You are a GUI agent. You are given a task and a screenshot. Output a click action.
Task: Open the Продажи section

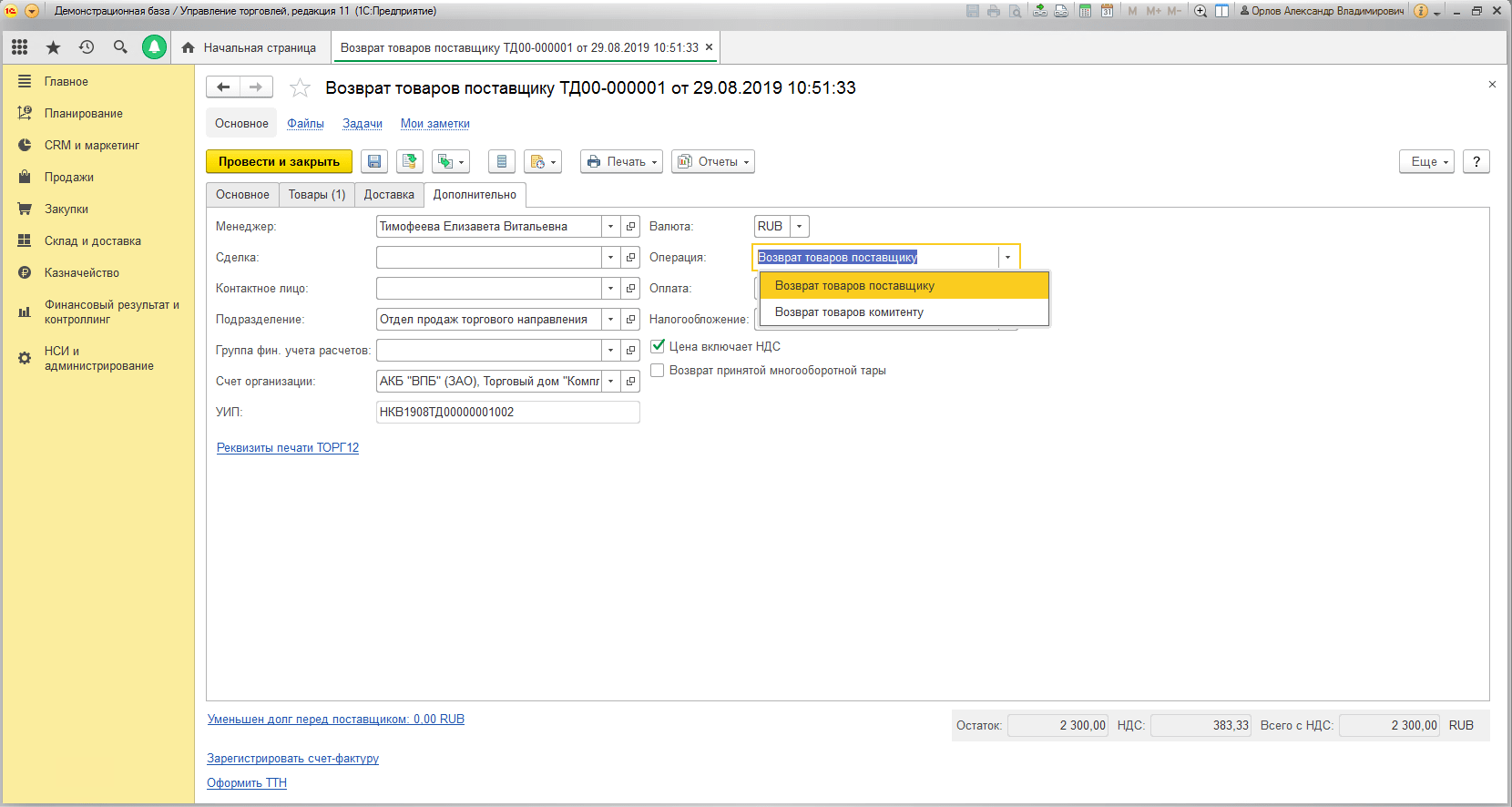(69, 178)
